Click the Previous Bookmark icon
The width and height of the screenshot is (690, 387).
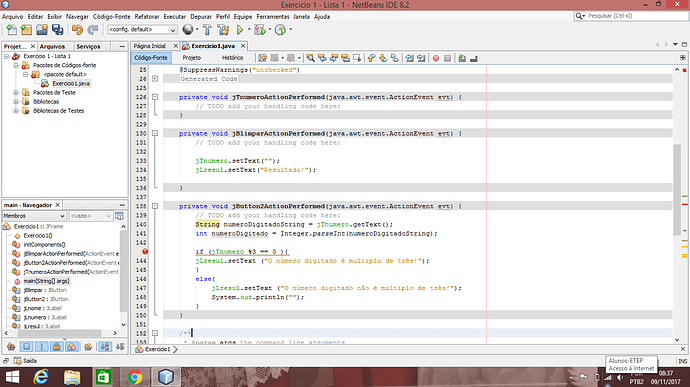click(x=371, y=58)
